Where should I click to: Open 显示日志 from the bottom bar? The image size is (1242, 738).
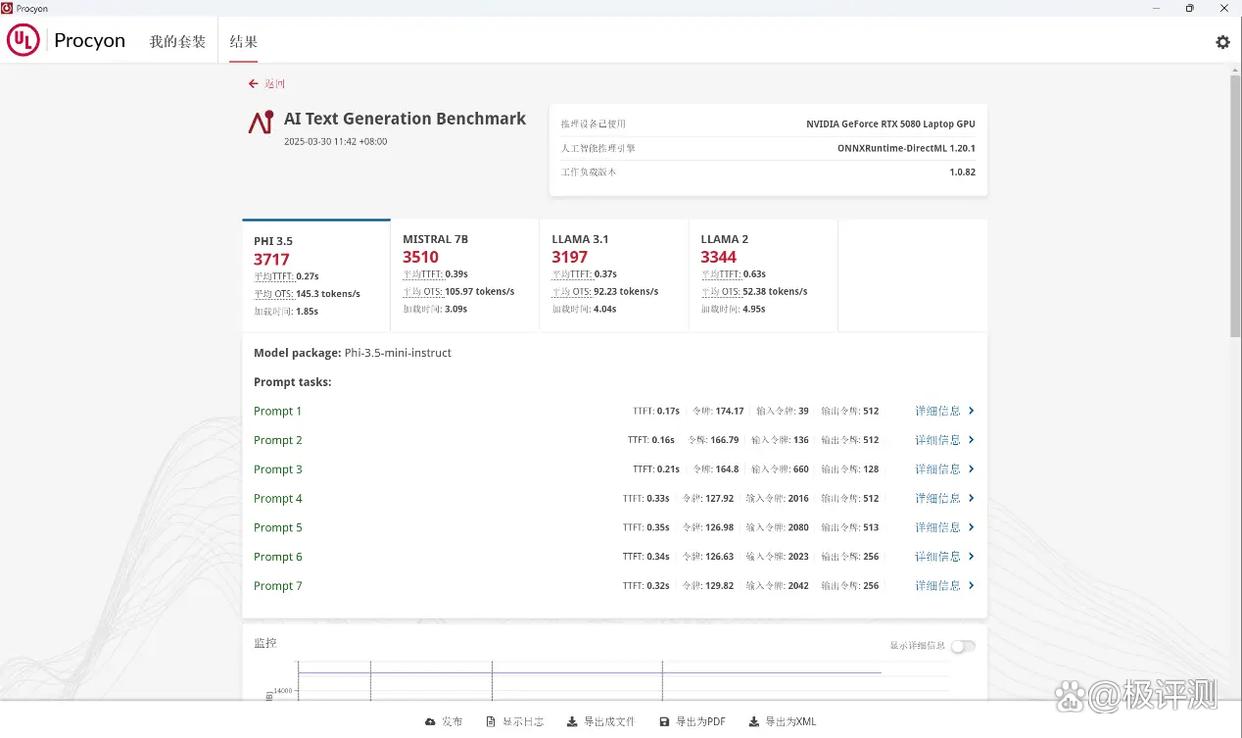[515, 722]
